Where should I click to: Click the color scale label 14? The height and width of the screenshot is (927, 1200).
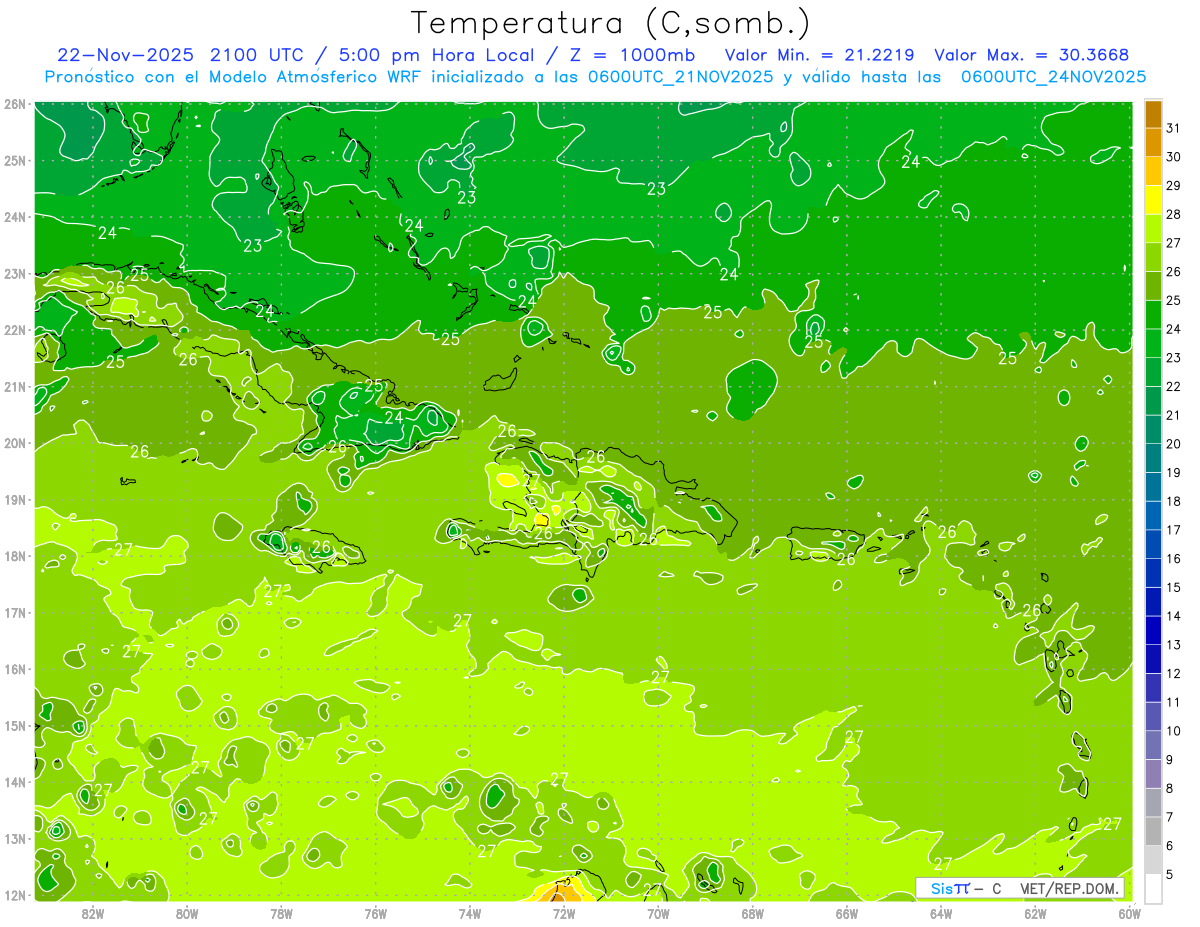point(1173,615)
